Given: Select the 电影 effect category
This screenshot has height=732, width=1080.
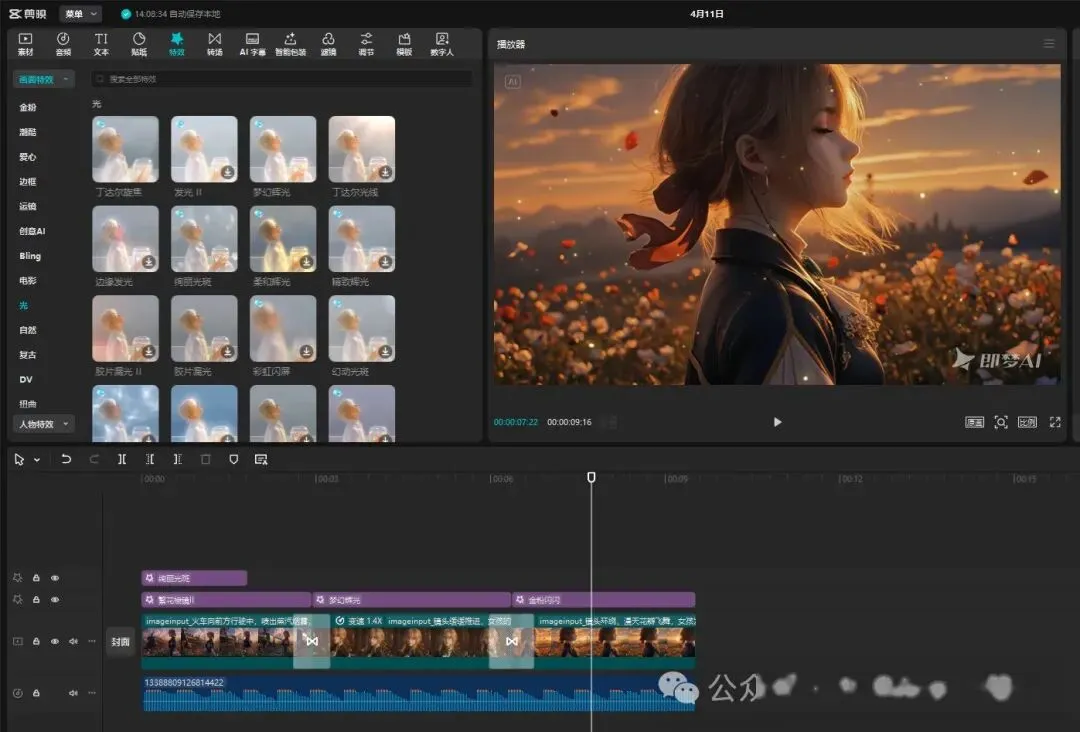Looking at the screenshot, I should [x=28, y=281].
